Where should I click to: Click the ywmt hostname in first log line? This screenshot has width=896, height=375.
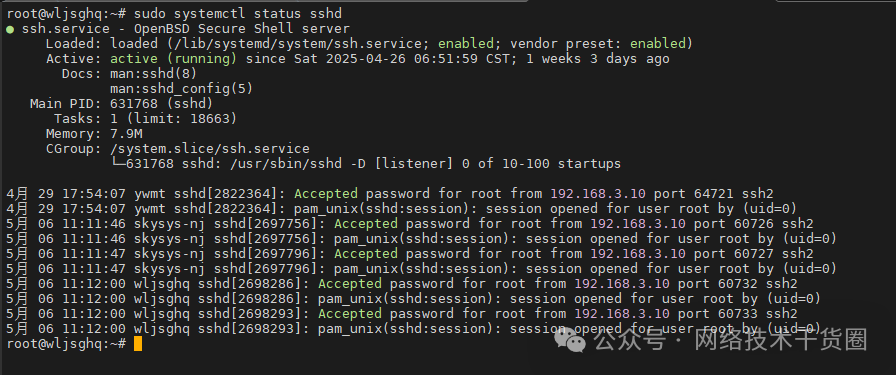click(x=150, y=194)
